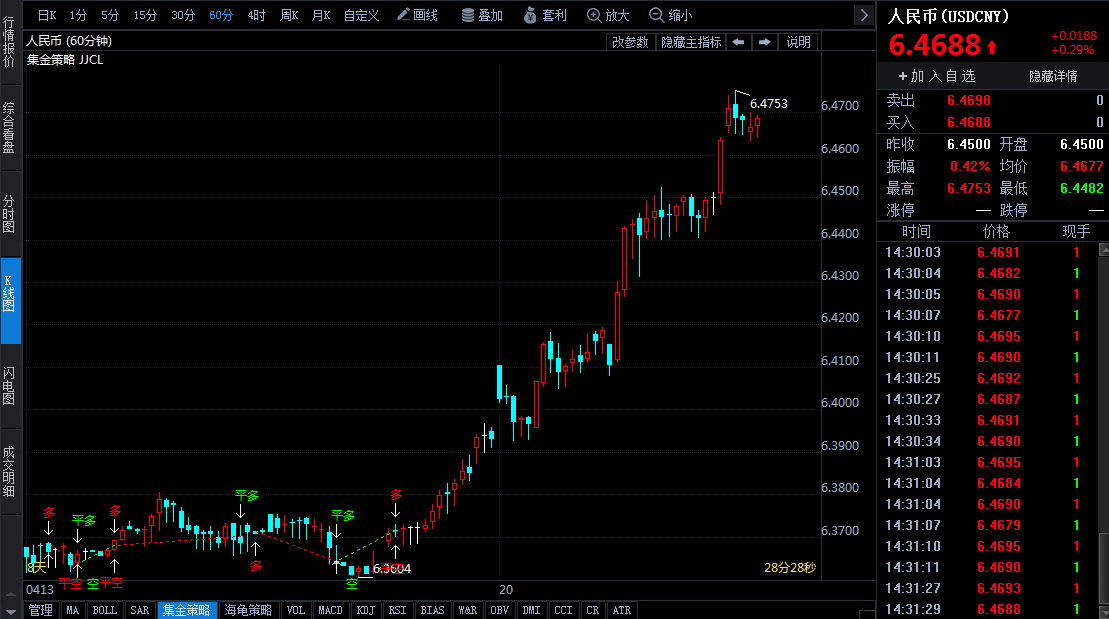Viewport: 1109px width, 619px height.
Task: Expand the toolbar with right chevron
Action: coord(864,15)
